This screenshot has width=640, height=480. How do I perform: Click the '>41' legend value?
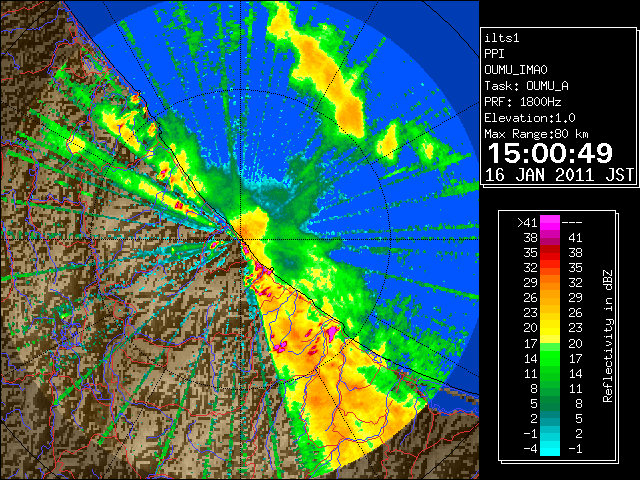click(x=527, y=223)
